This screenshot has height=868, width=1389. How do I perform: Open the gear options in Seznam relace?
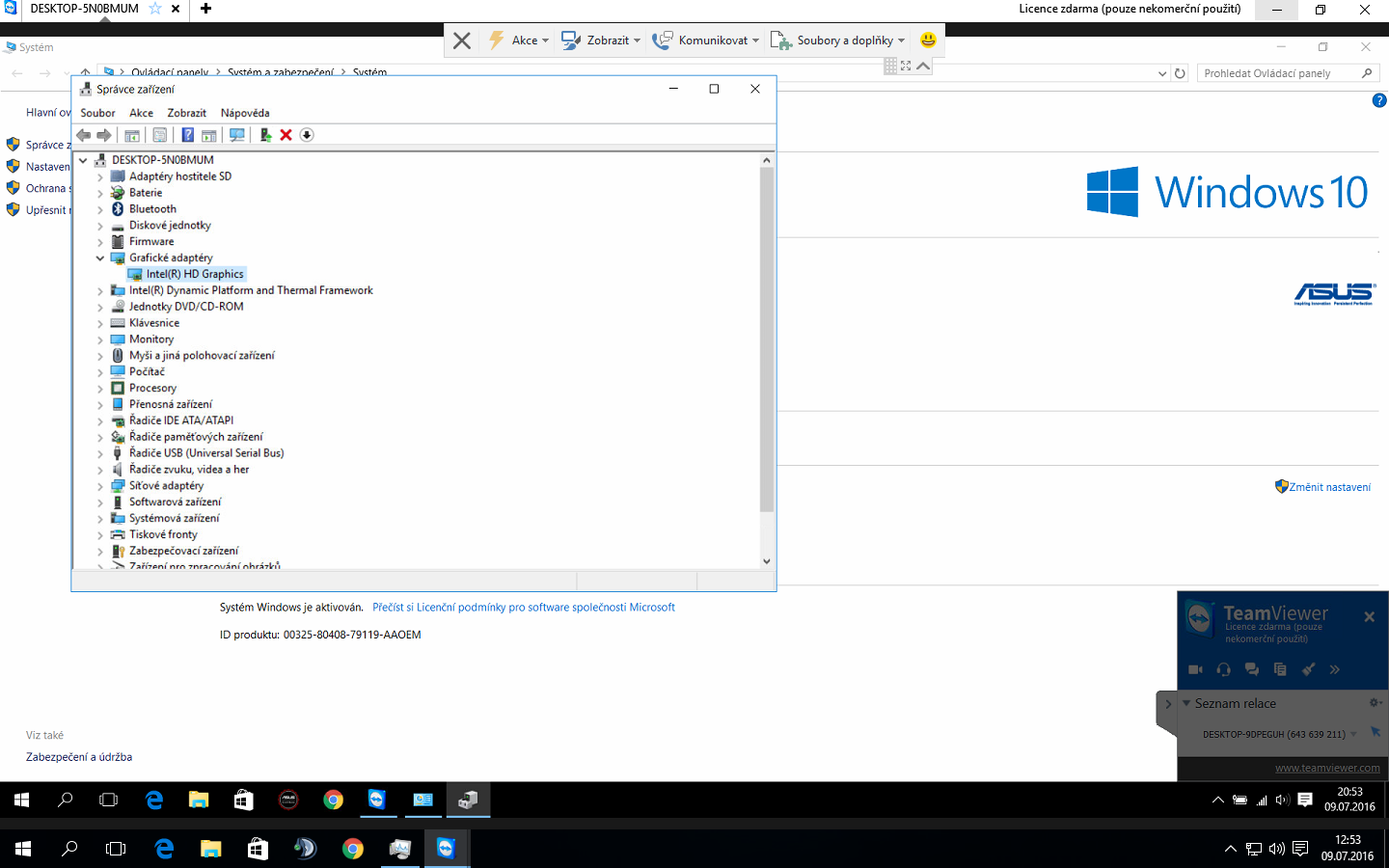pos(1375,702)
